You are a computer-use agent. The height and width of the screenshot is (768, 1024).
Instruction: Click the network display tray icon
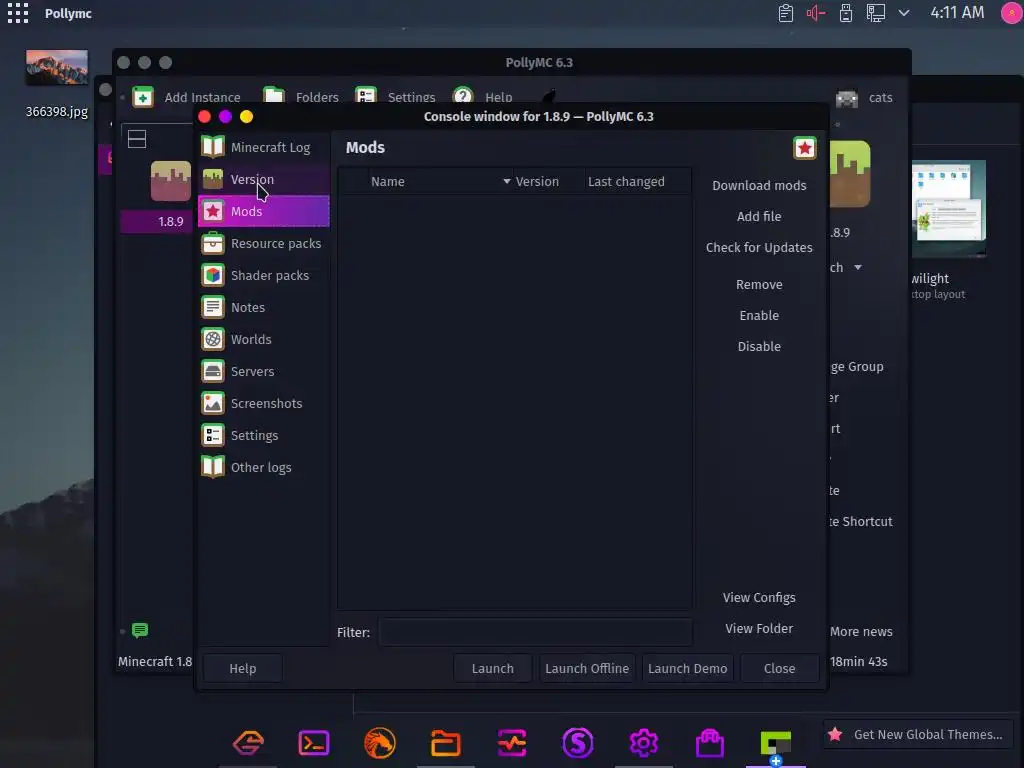(x=876, y=13)
